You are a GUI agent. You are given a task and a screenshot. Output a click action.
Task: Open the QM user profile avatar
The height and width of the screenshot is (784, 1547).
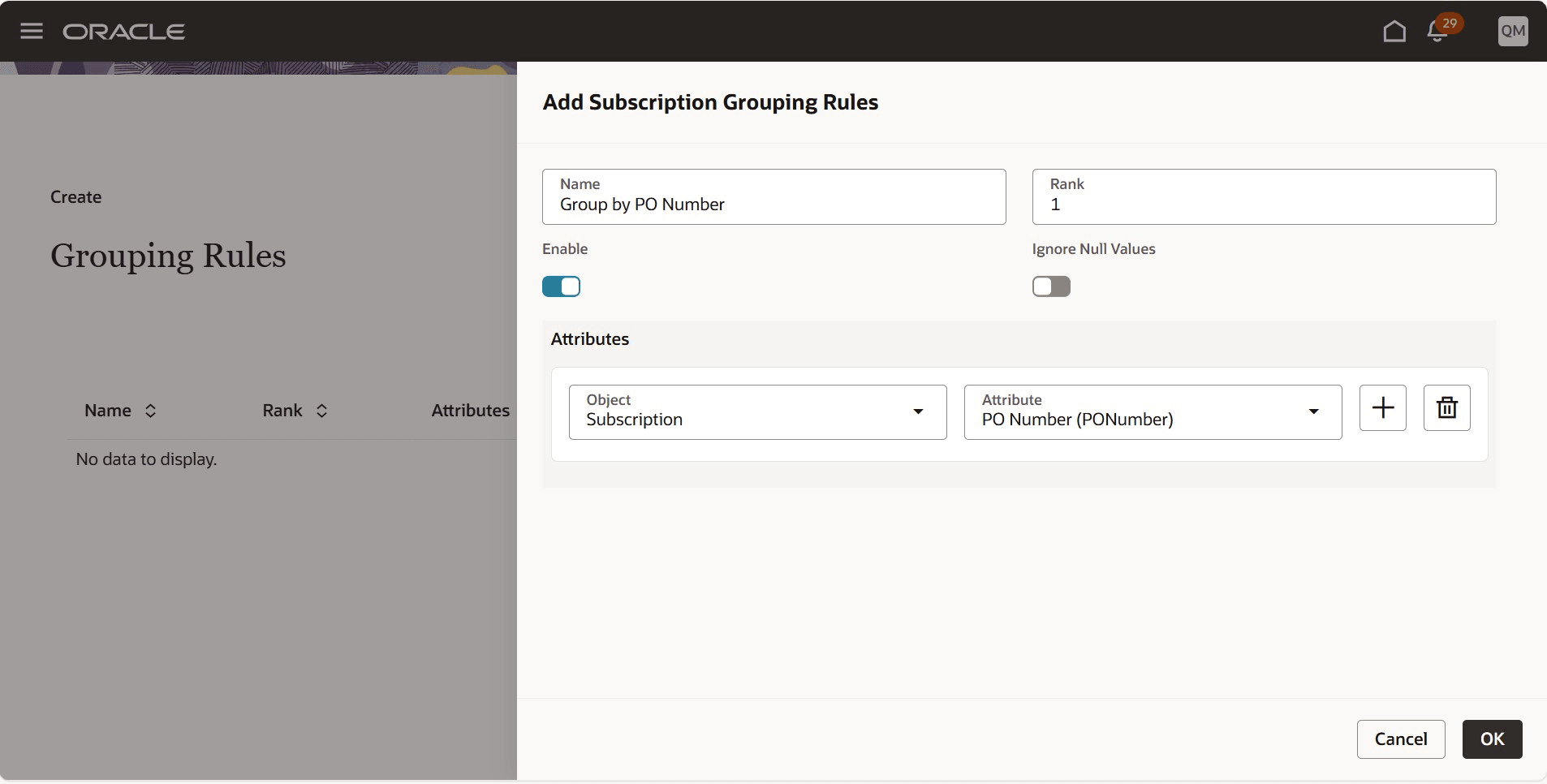pyautogui.click(x=1513, y=31)
